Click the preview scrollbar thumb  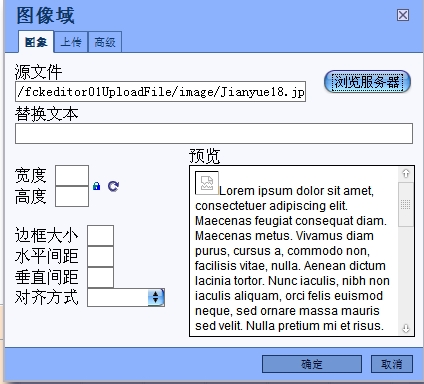(x=406, y=204)
